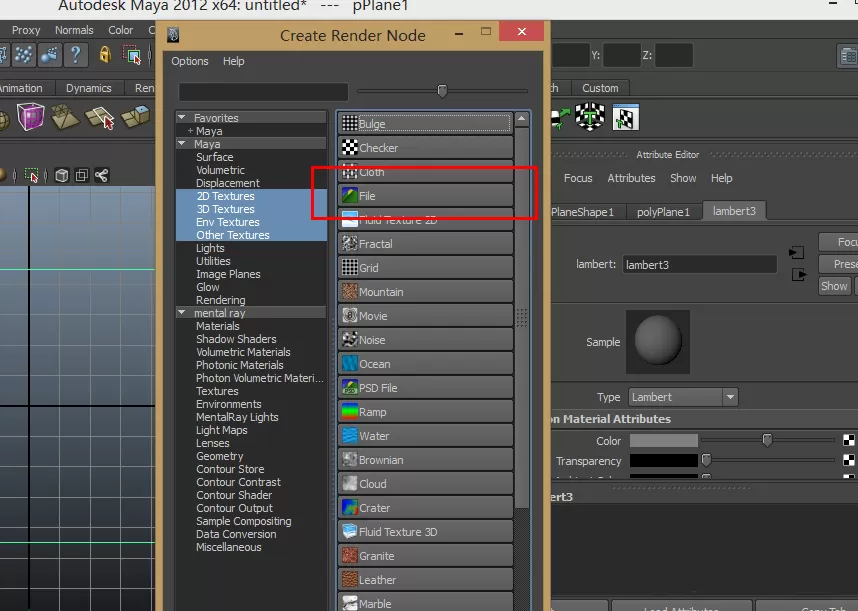Image resolution: width=858 pixels, height=611 pixels.
Task: Collapse the Maya category section
Action: click(182, 144)
